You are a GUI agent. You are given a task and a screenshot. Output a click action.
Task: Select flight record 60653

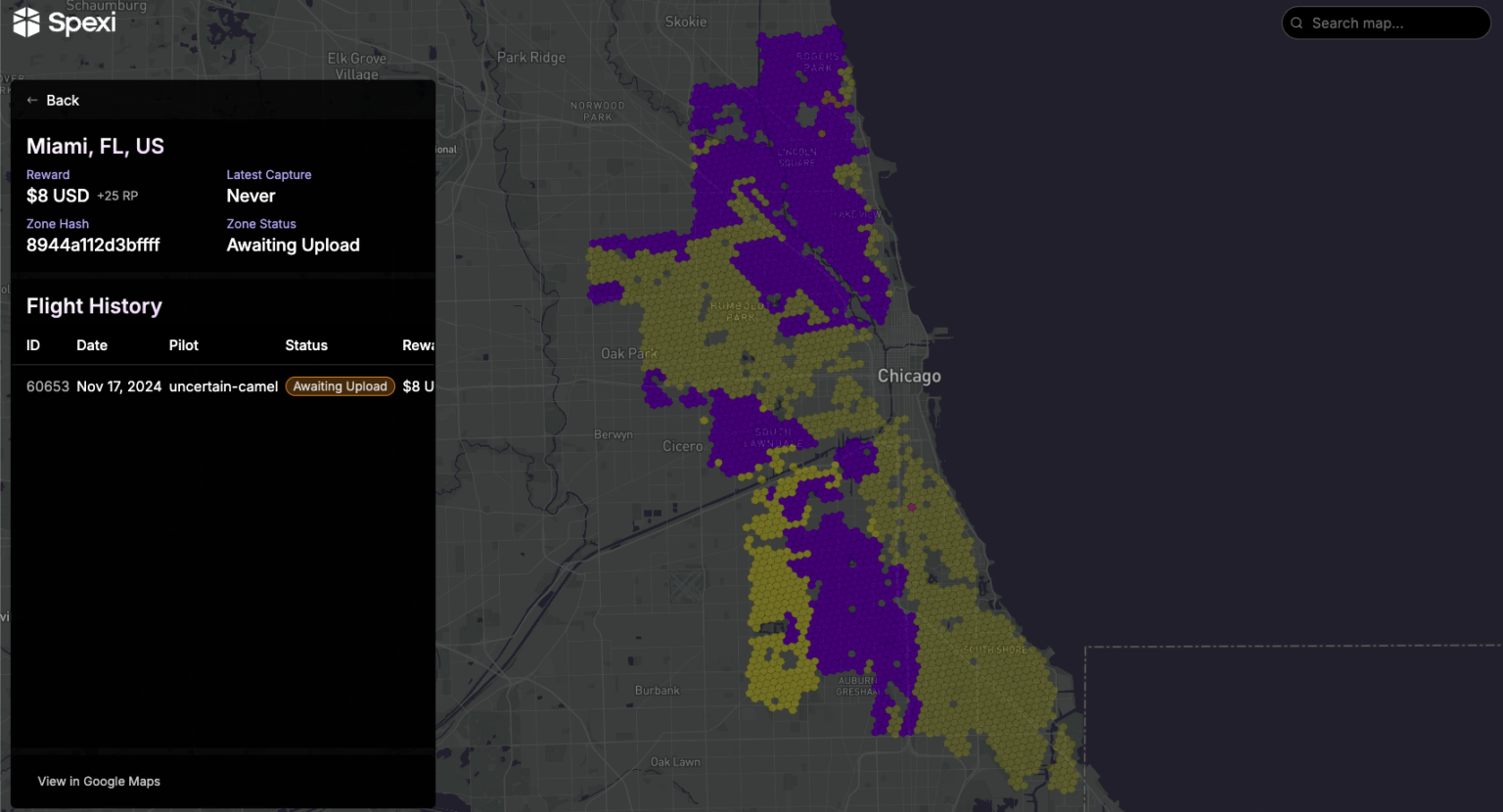click(x=48, y=386)
